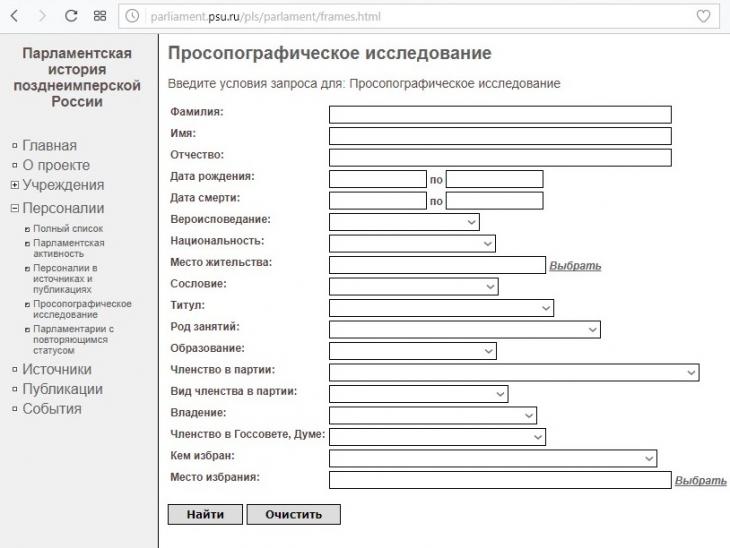Click the Дата смерти end field

(x=494, y=201)
